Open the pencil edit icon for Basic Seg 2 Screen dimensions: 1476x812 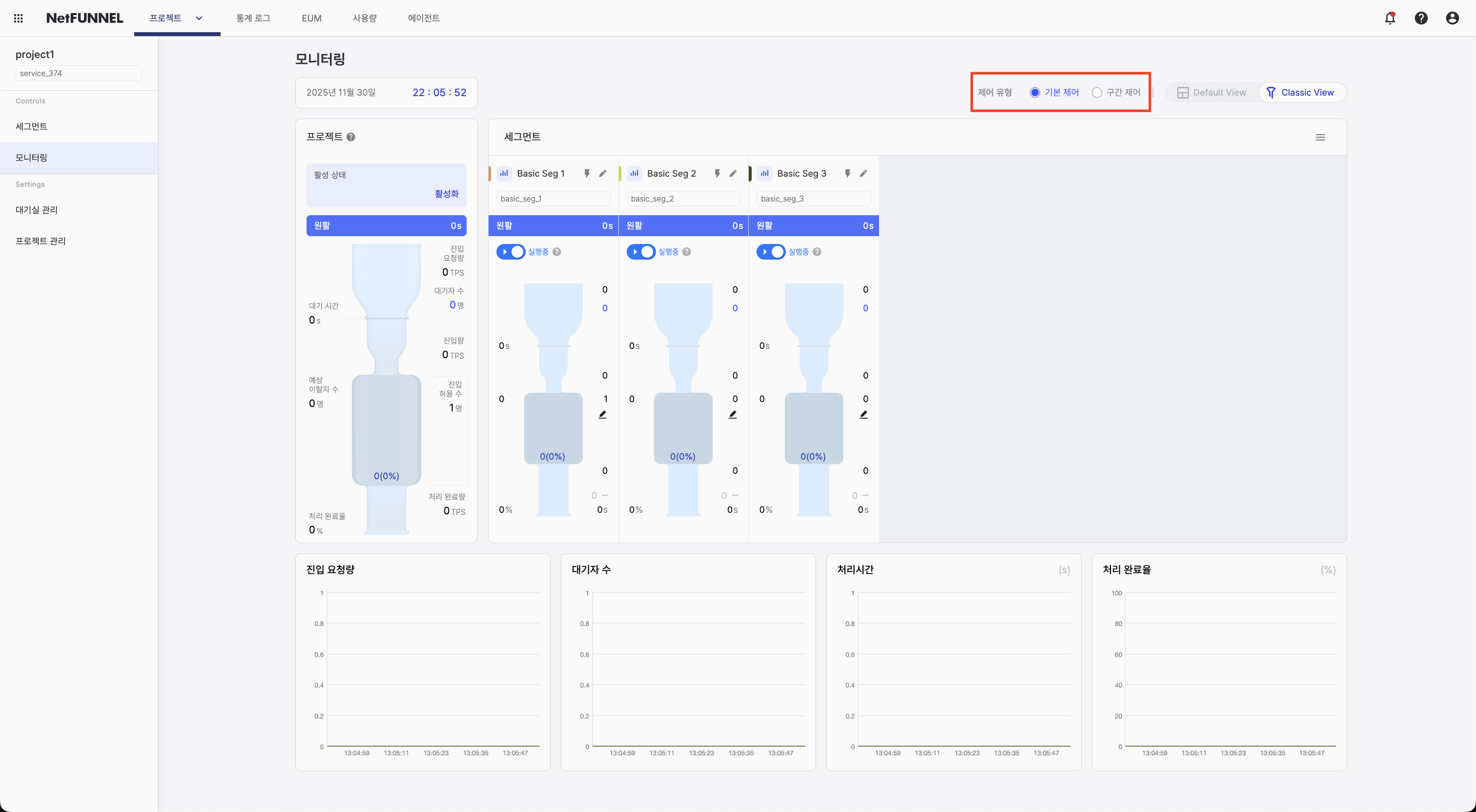pos(734,173)
